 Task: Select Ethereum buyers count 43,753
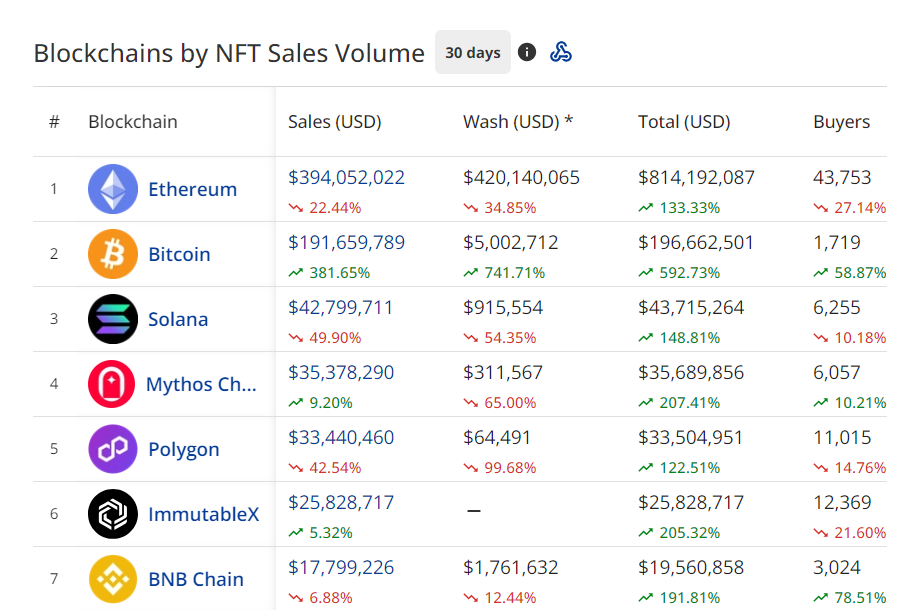pyautogui.click(x=842, y=177)
